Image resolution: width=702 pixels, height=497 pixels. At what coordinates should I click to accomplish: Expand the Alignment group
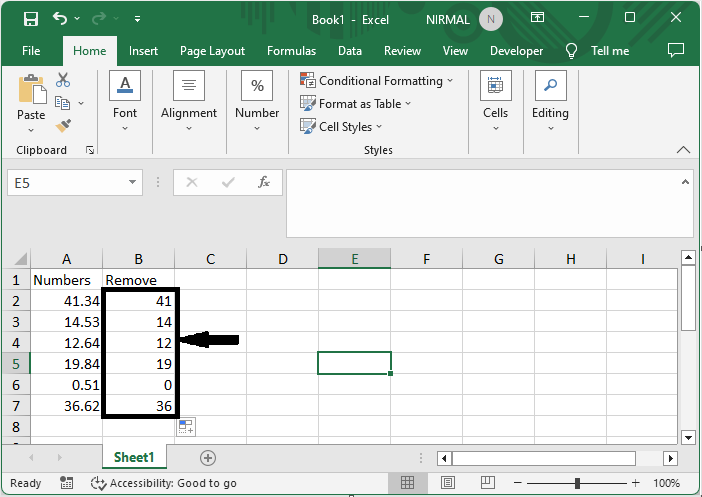click(x=189, y=101)
